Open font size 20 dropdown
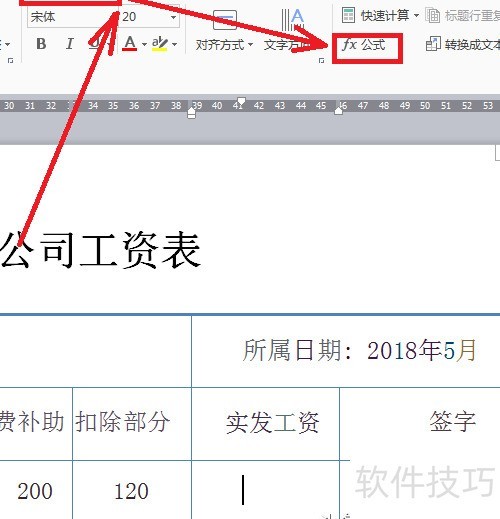Screen dimensions: 500x519 173,17
